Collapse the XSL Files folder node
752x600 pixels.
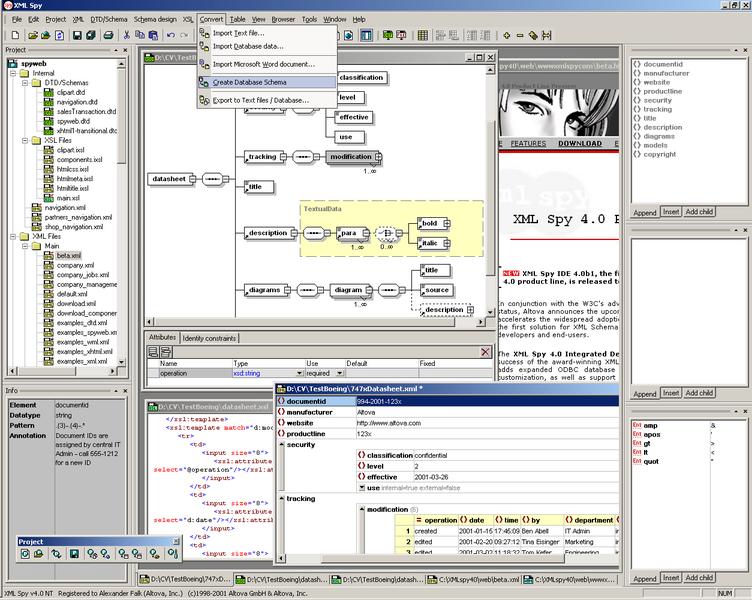(x=25, y=141)
